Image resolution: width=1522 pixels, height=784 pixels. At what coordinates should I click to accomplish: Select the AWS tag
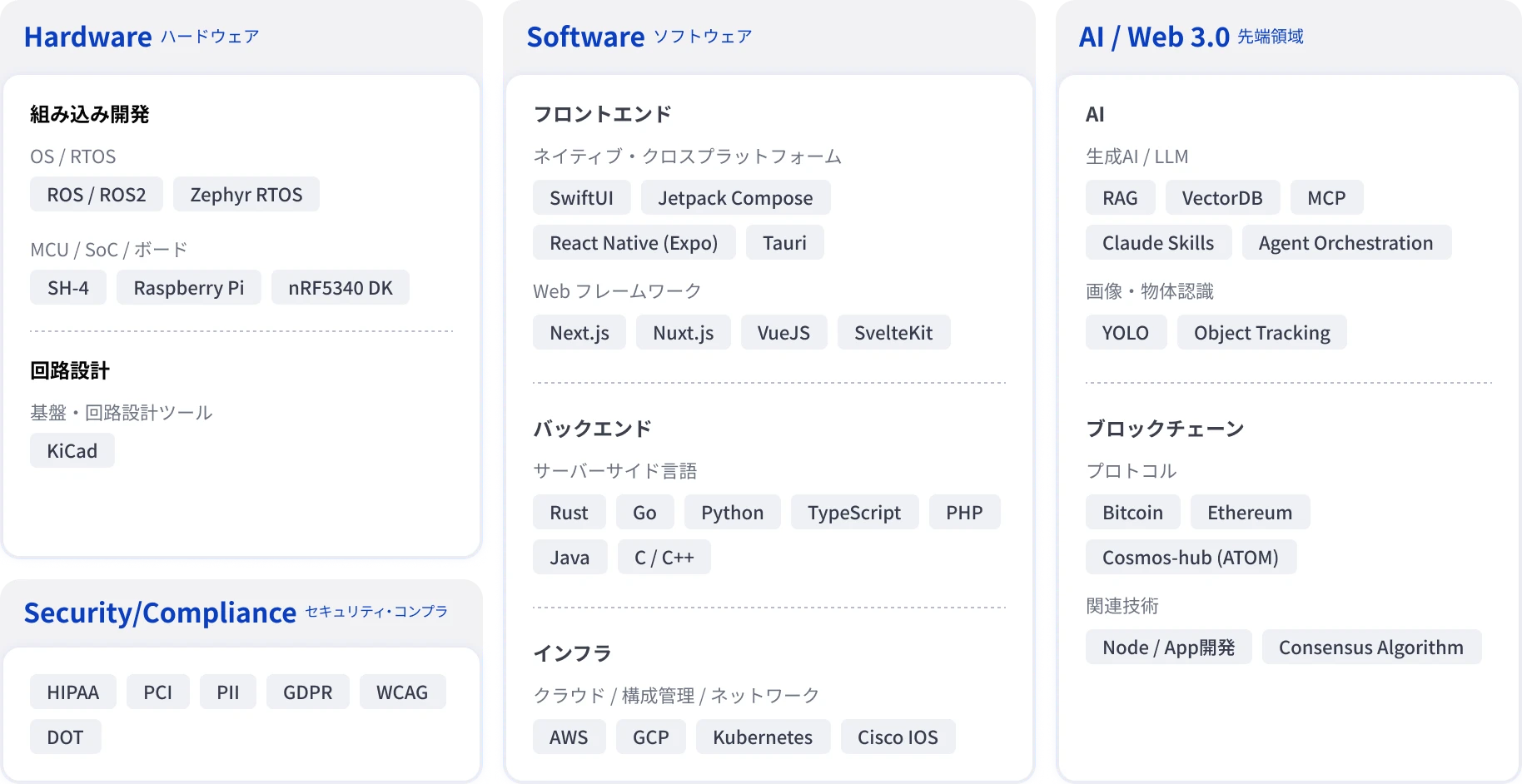coord(570,737)
